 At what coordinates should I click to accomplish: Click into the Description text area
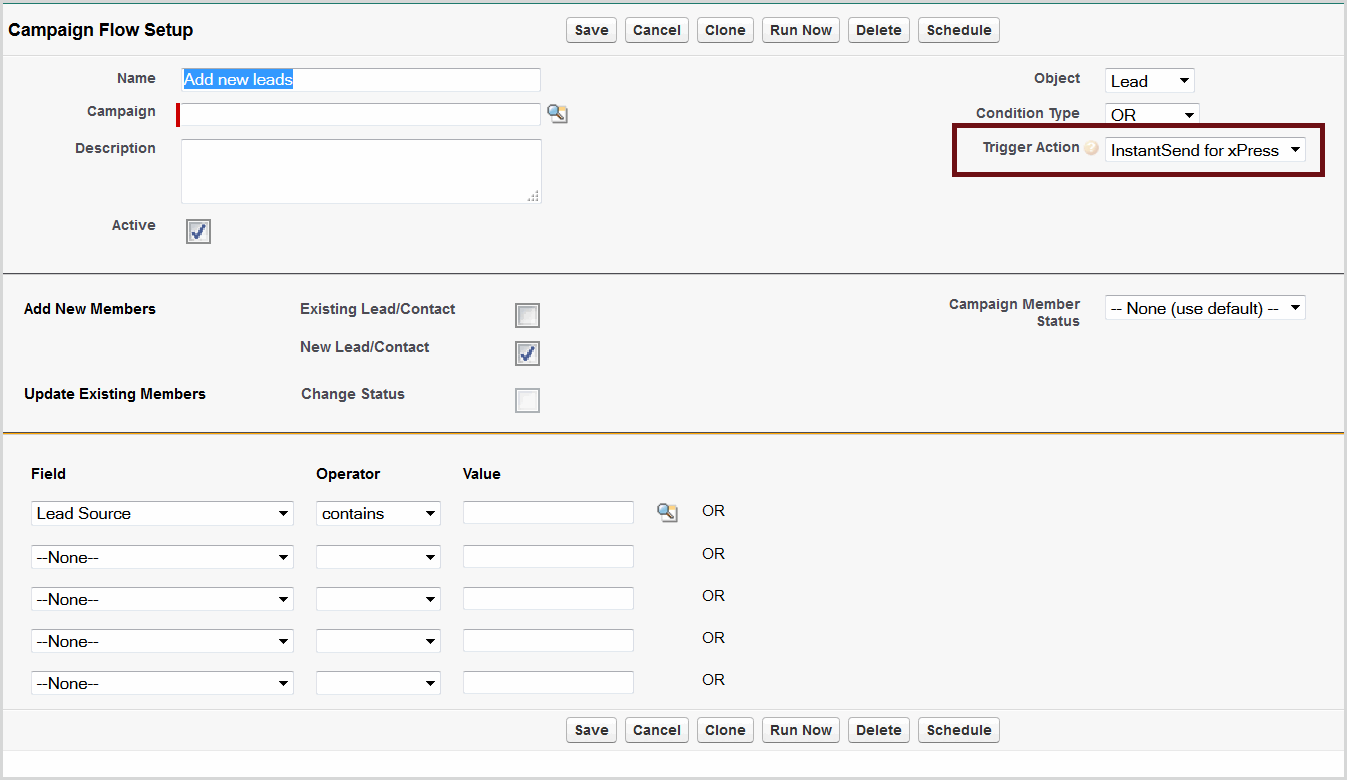(361, 171)
